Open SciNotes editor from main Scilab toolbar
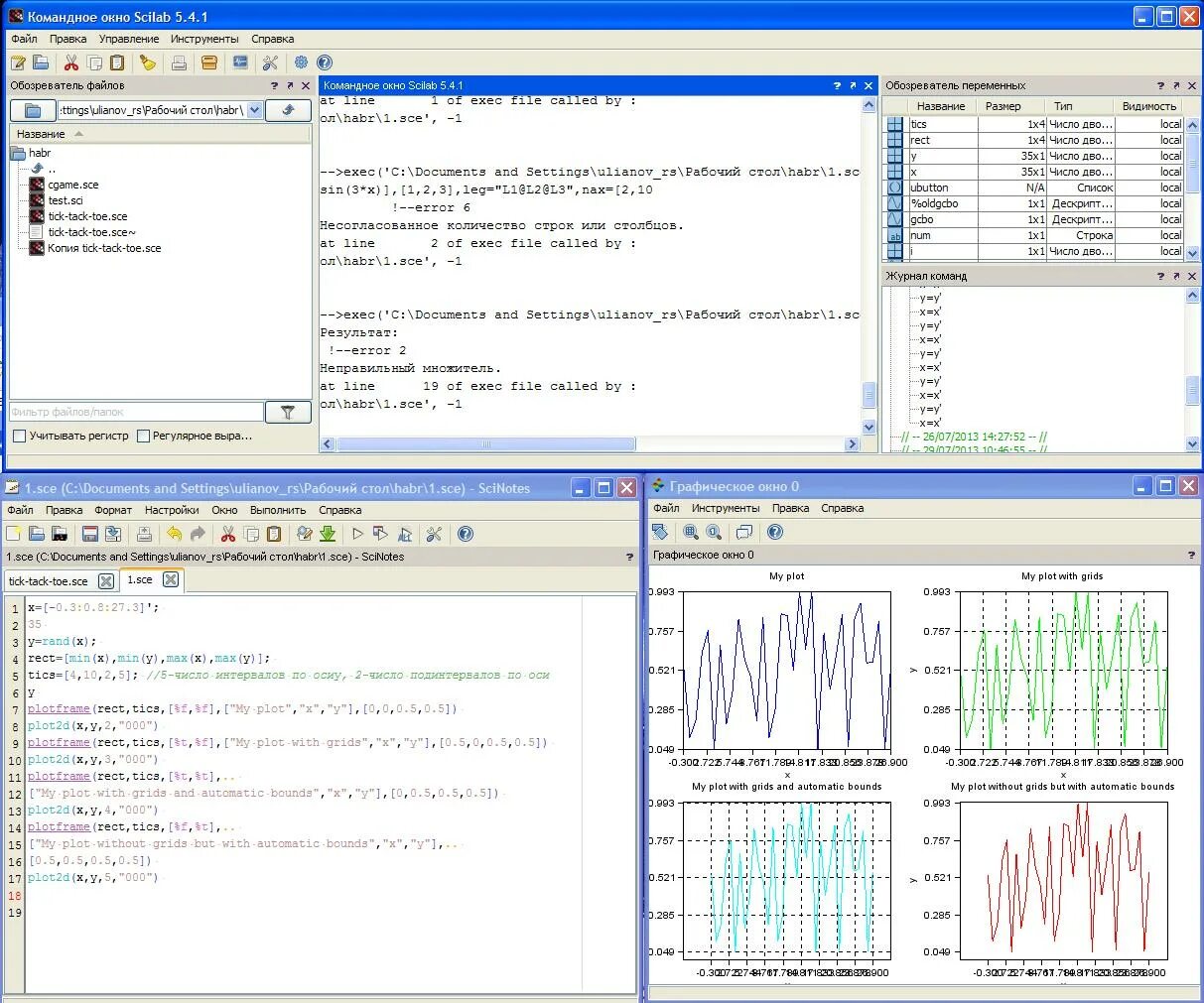Screen dimensions: 1204x1003 click(x=18, y=63)
